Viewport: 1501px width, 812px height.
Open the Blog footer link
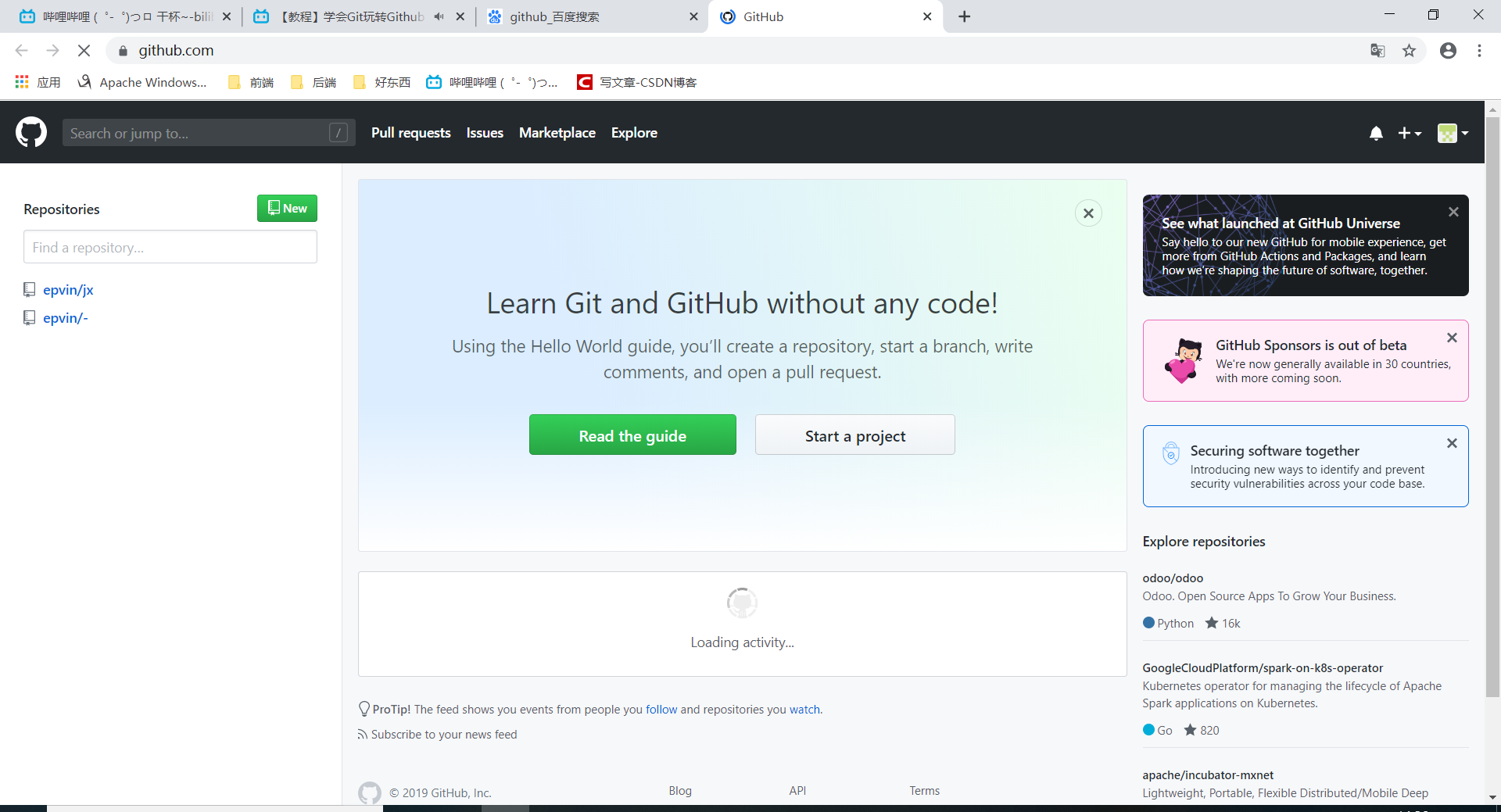click(680, 791)
